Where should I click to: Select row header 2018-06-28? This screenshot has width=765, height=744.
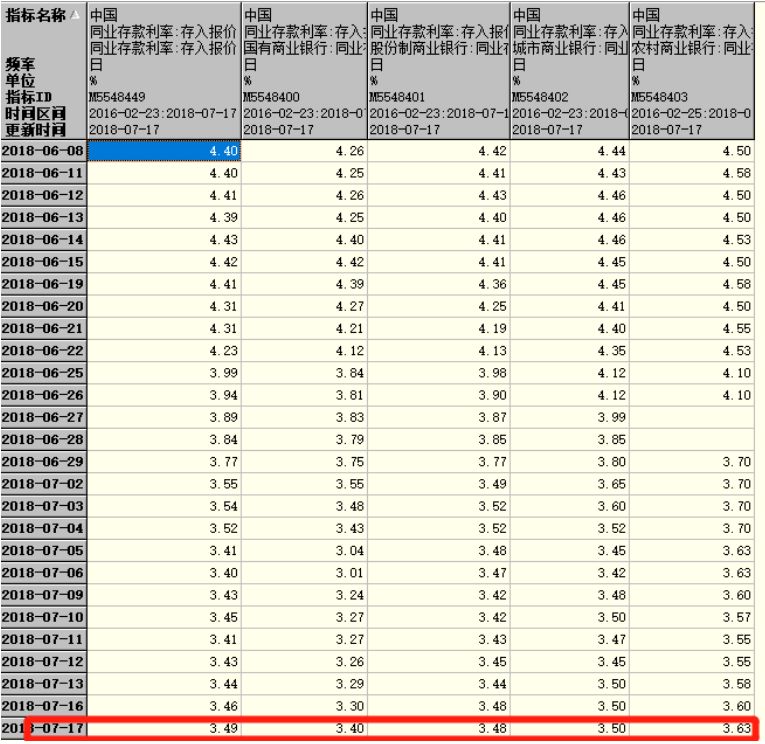(x=43, y=440)
